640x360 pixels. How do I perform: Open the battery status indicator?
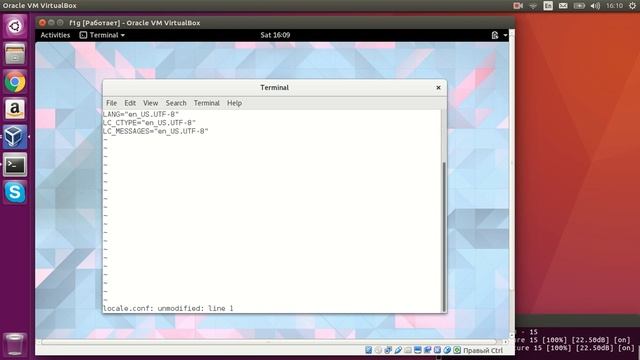click(579, 6)
